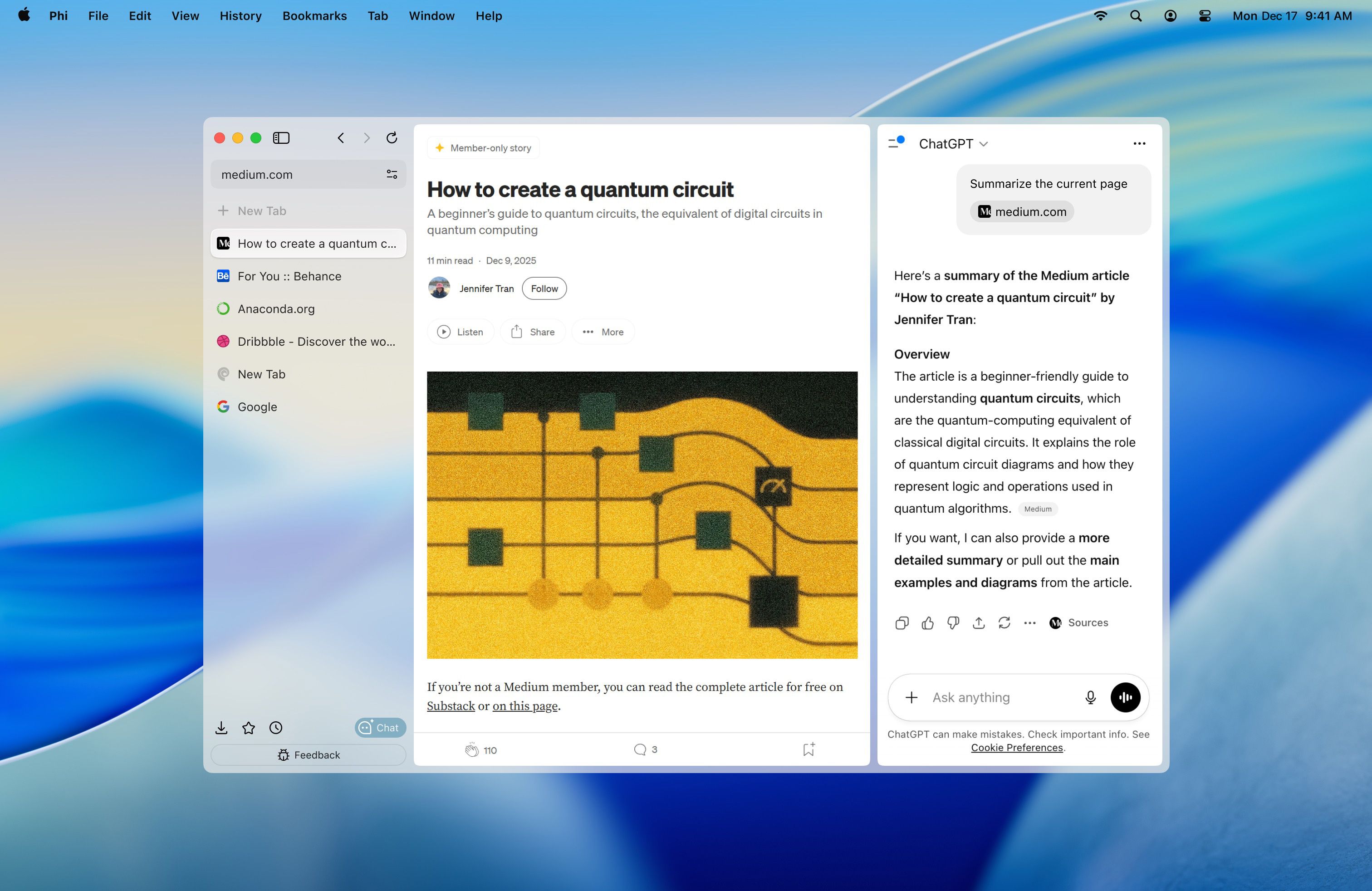Reload the current page
Screen dimensions: 1372x891
point(392,138)
